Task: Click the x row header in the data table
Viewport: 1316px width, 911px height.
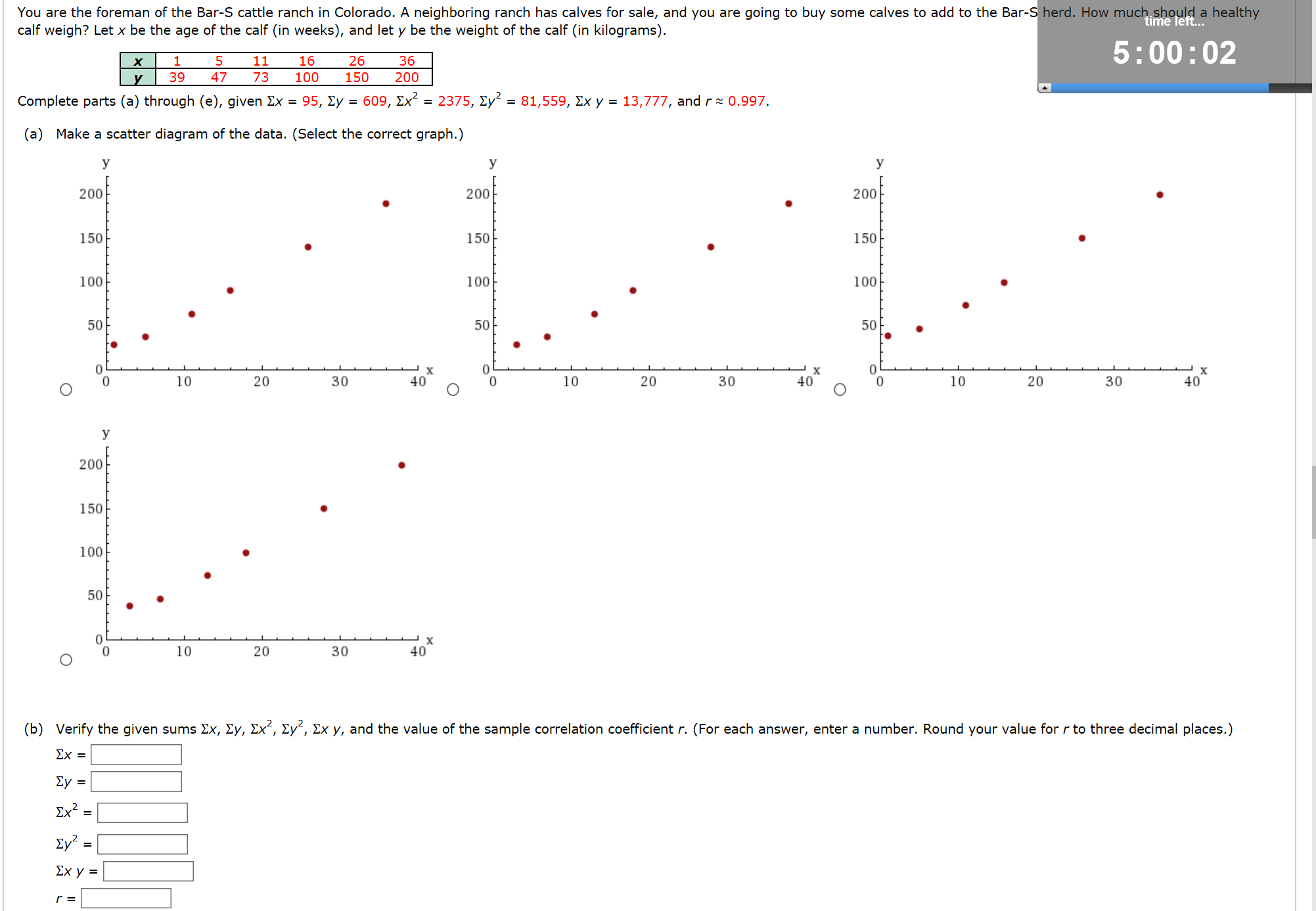Action: point(137,60)
